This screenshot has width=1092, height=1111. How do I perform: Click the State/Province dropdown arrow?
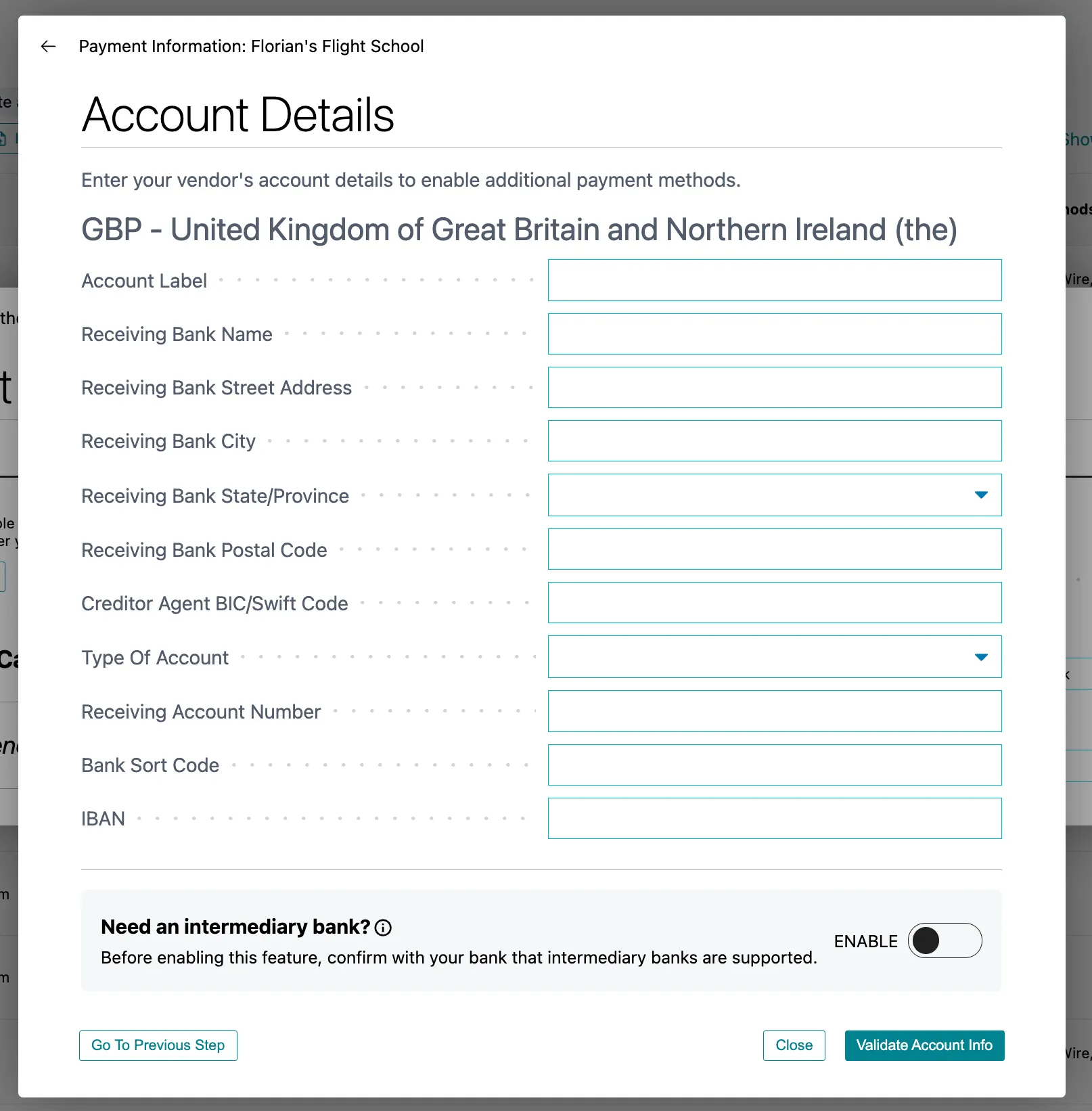click(x=981, y=495)
